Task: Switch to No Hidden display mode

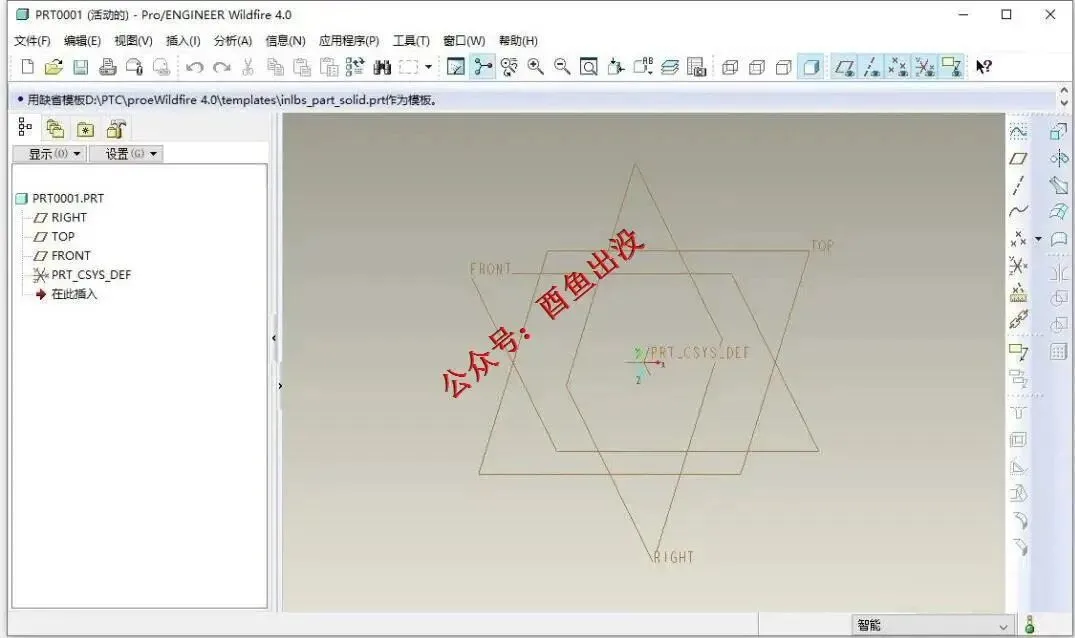Action: click(x=784, y=67)
